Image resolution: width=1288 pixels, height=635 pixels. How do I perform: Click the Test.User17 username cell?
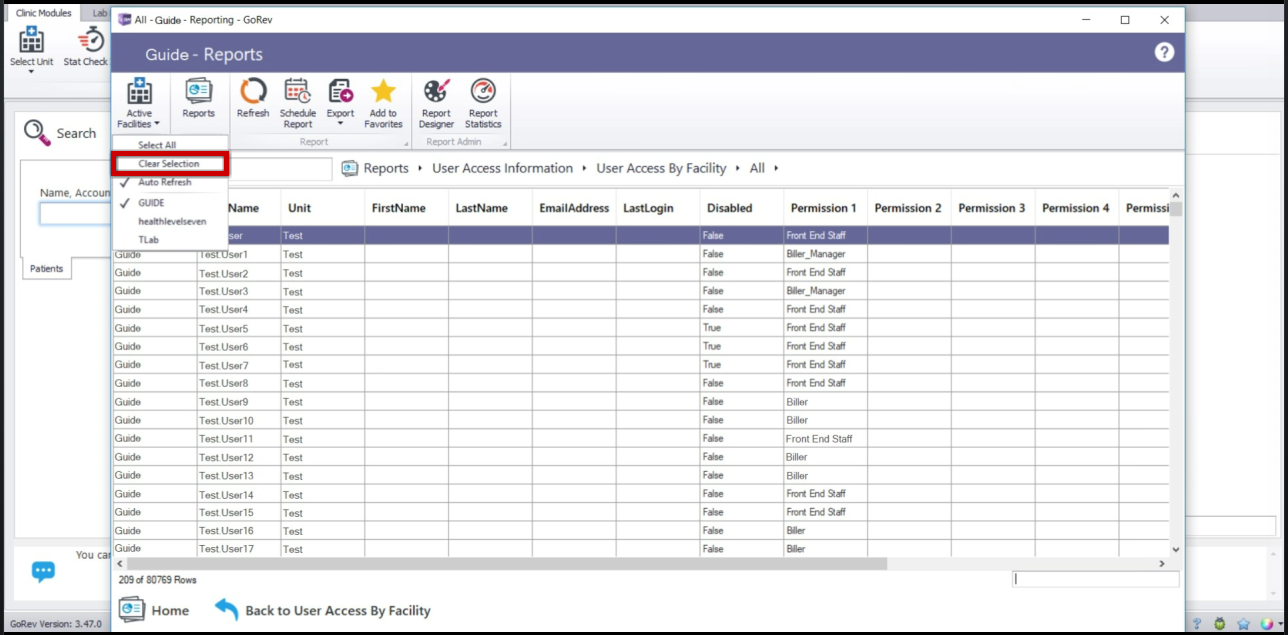[x=239, y=549]
